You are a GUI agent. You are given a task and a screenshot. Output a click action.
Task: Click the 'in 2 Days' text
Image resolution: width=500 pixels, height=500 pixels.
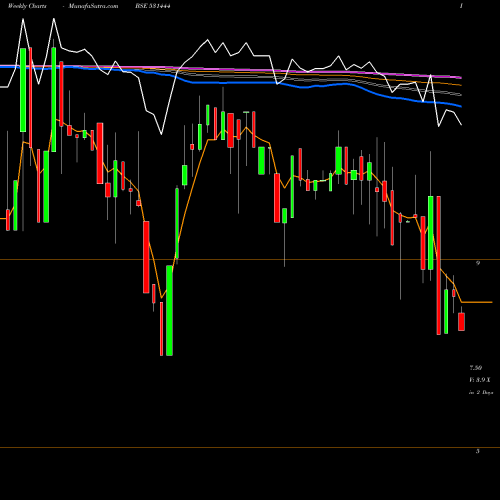tap(481, 393)
